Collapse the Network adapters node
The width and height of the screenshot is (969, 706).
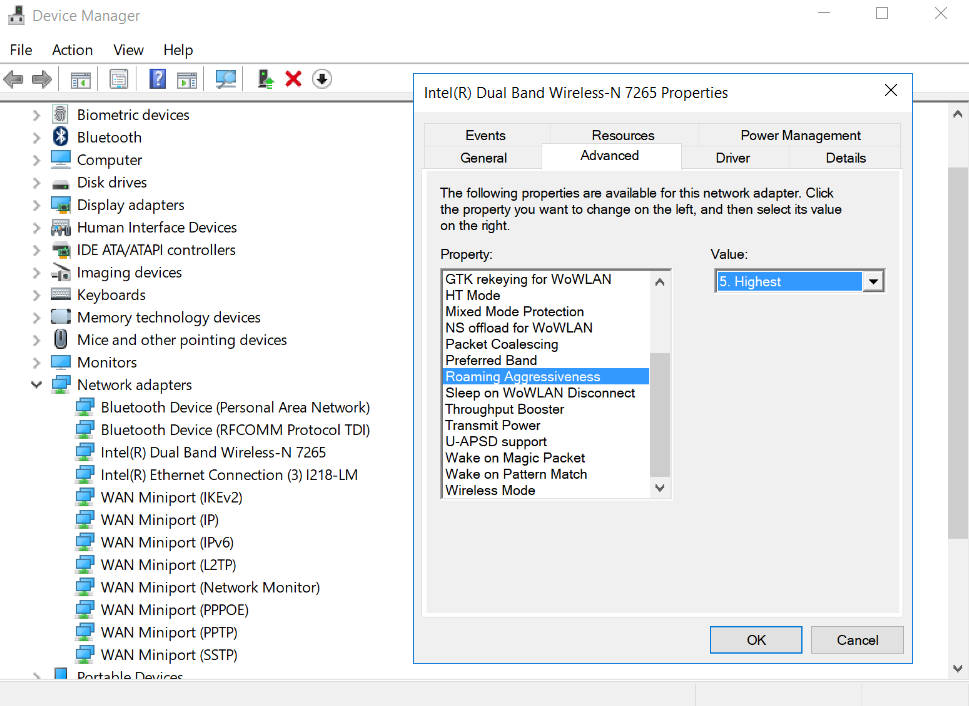pos(36,385)
